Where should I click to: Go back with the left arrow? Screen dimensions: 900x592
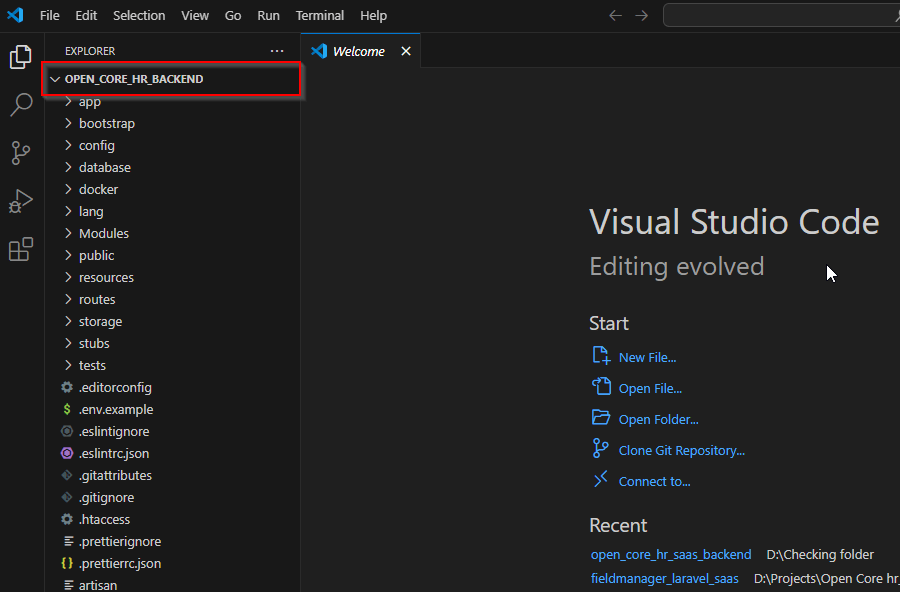(615, 16)
